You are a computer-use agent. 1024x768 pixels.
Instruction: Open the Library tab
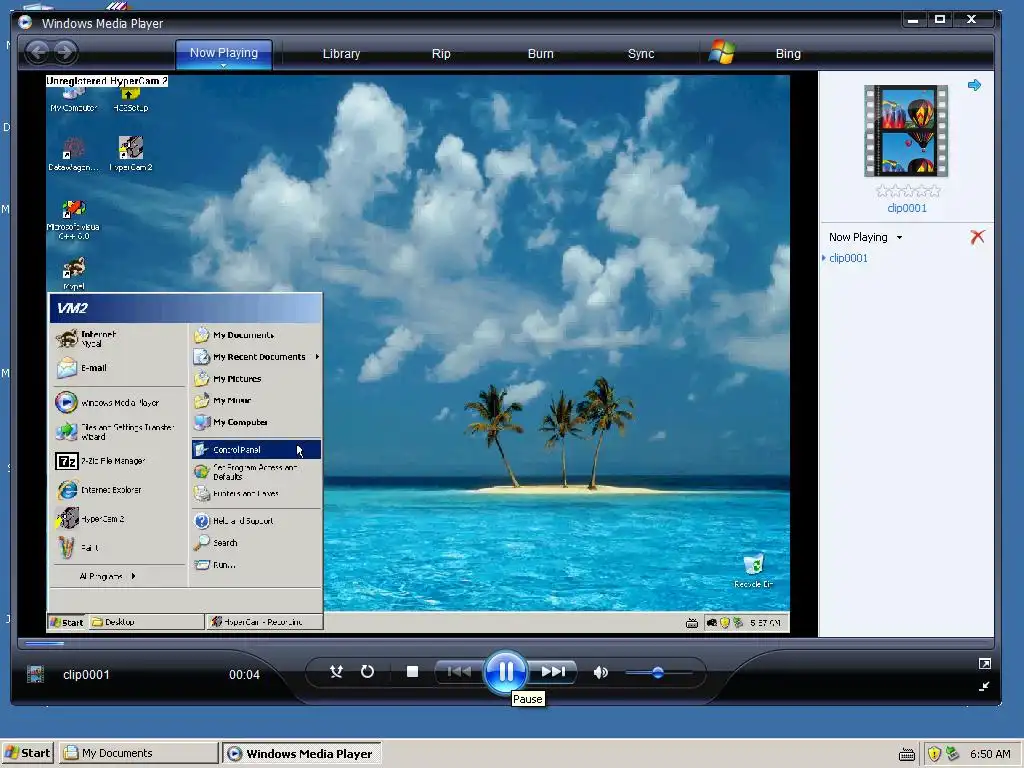[342, 54]
